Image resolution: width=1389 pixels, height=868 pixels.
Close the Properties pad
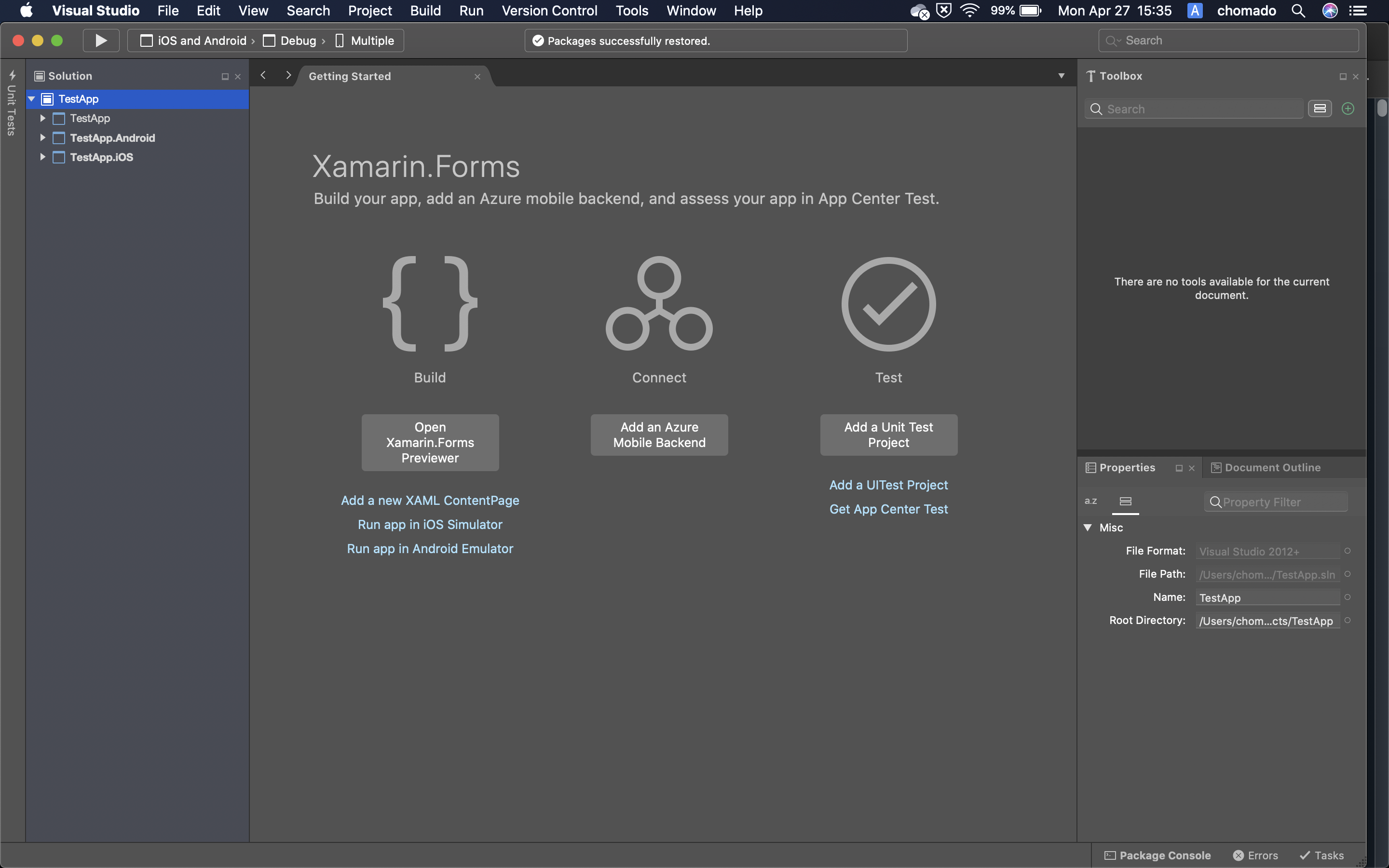1192,468
